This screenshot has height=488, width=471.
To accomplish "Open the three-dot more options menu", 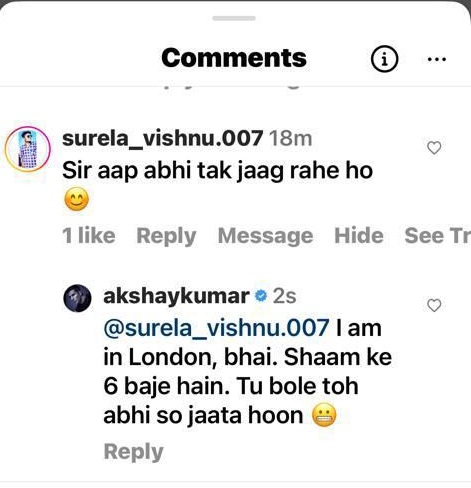I will click(436, 60).
